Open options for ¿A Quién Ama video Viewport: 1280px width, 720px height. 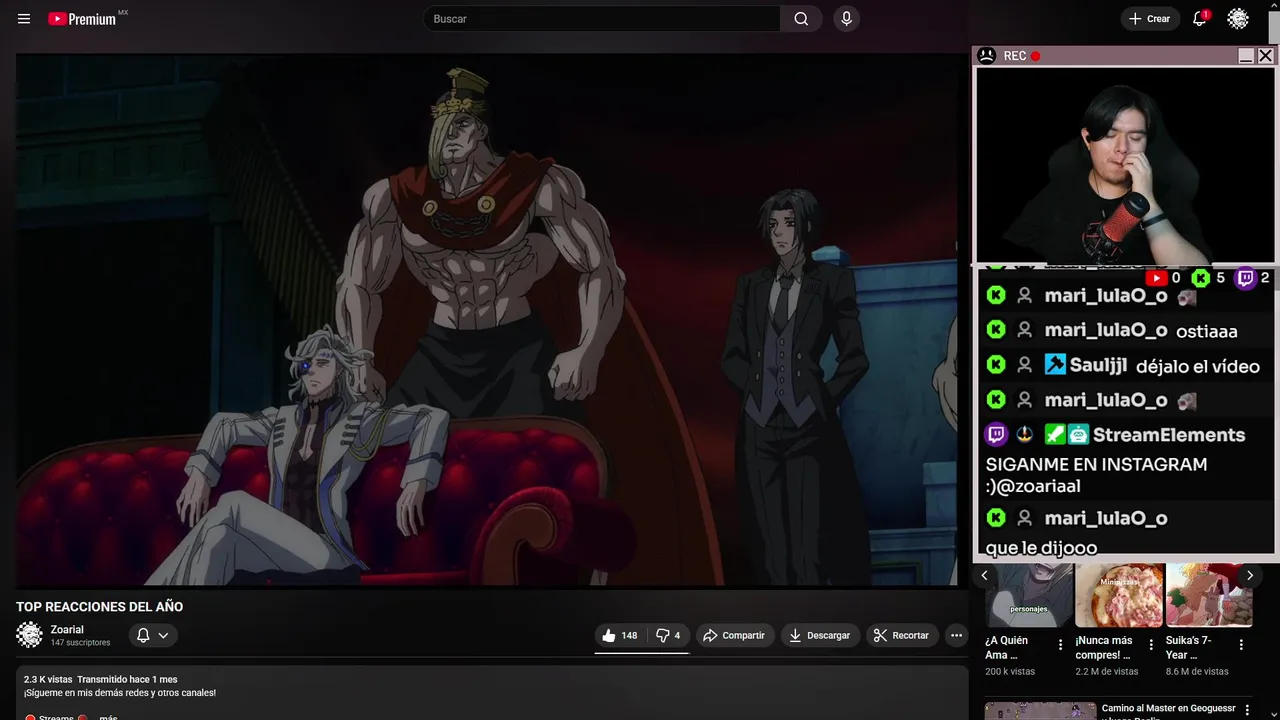(x=1061, y=646)
